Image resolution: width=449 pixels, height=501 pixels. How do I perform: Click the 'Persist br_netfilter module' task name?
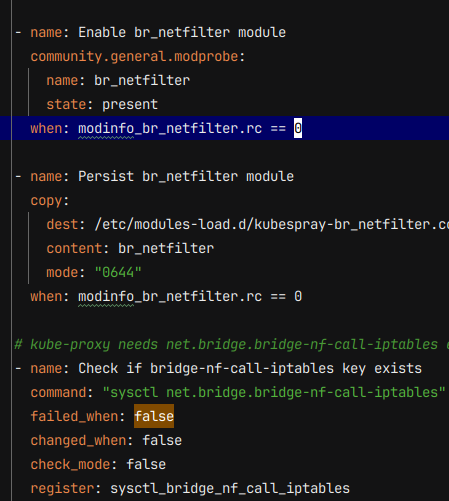click(x=186, y=176)
